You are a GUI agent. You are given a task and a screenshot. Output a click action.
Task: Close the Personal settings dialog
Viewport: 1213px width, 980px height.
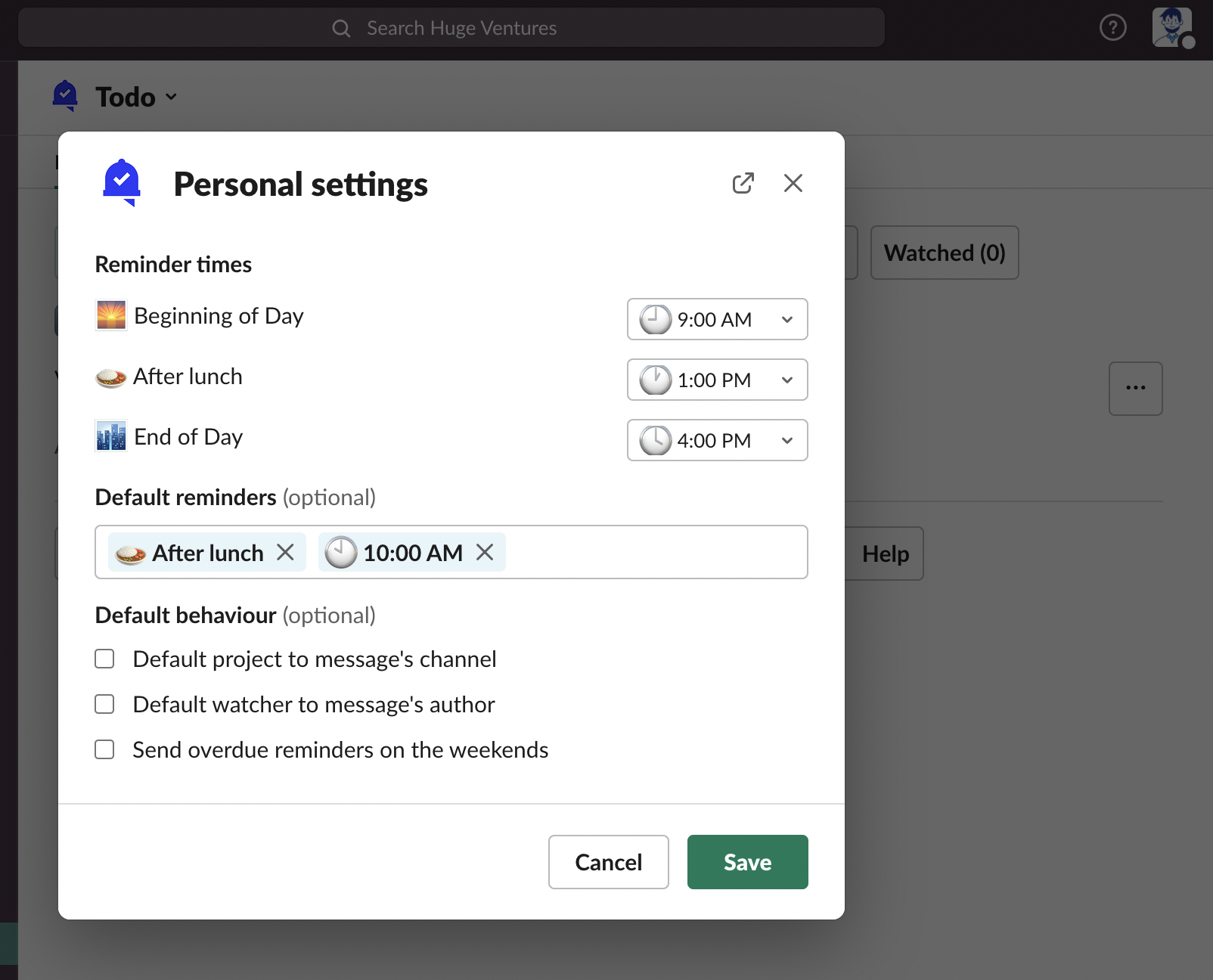point(793,183)
